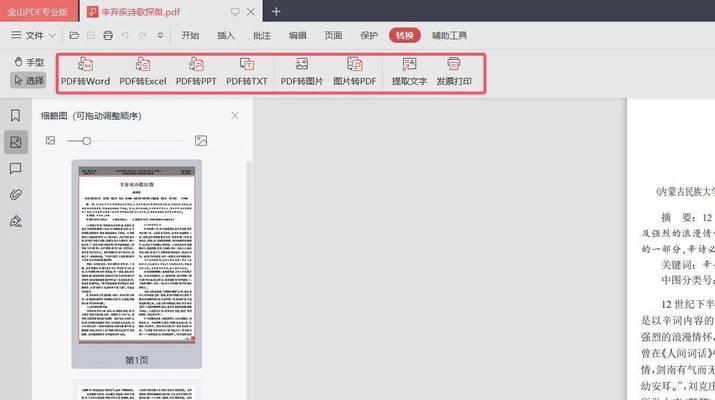The width and height of the screenshot is (715, 400).
Task: Expand the quick access toolbar dropdown
Action: coord(160,35)
